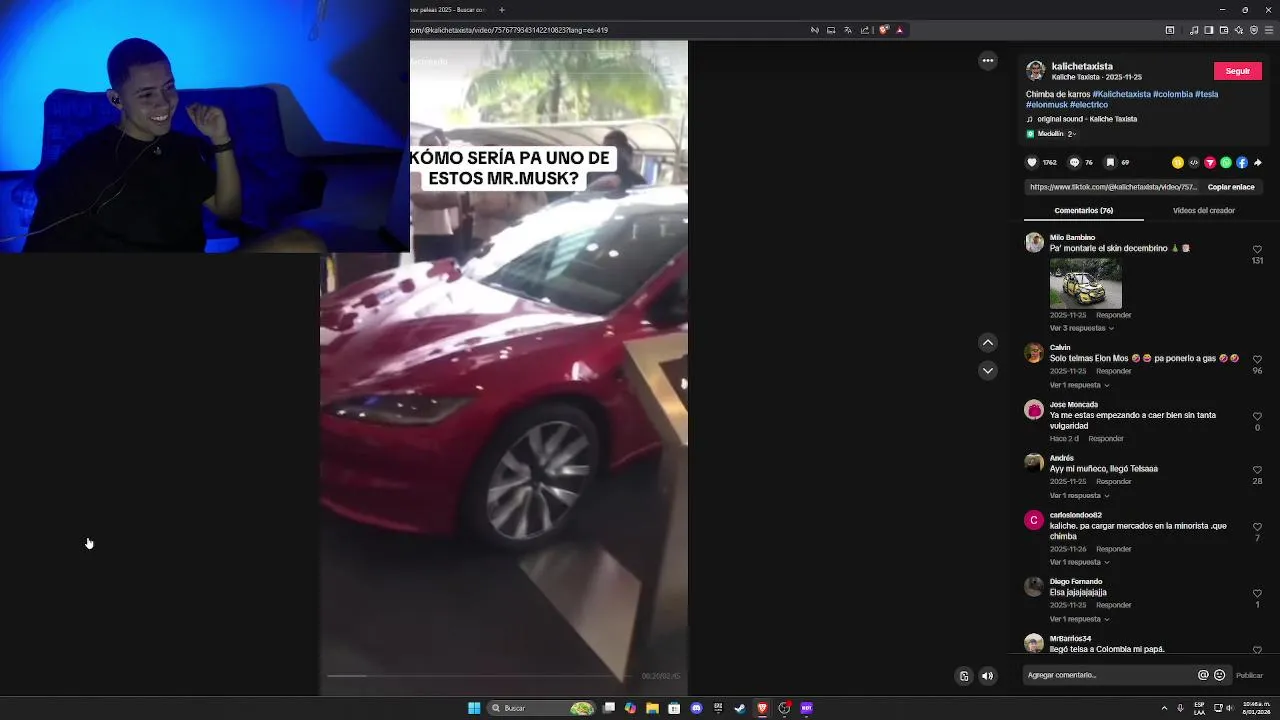This screenshot has height=720, width=1280.
Task: Like Diego Fernando's comment
Action: coord(1257,593)
